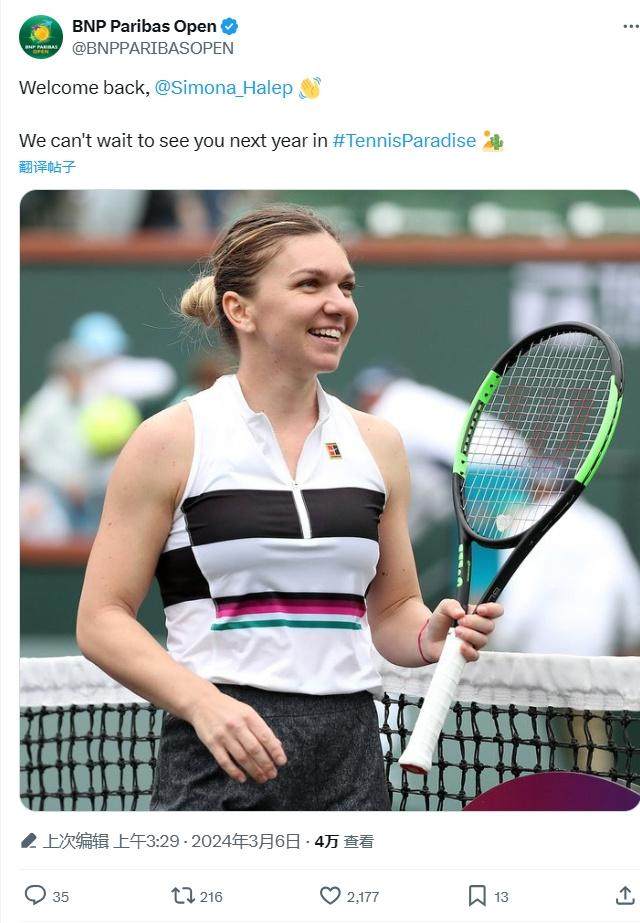This screenshot has width=640, height=923.
Task: Open edit history via pencil icon
Action: [x=29, y=841]
